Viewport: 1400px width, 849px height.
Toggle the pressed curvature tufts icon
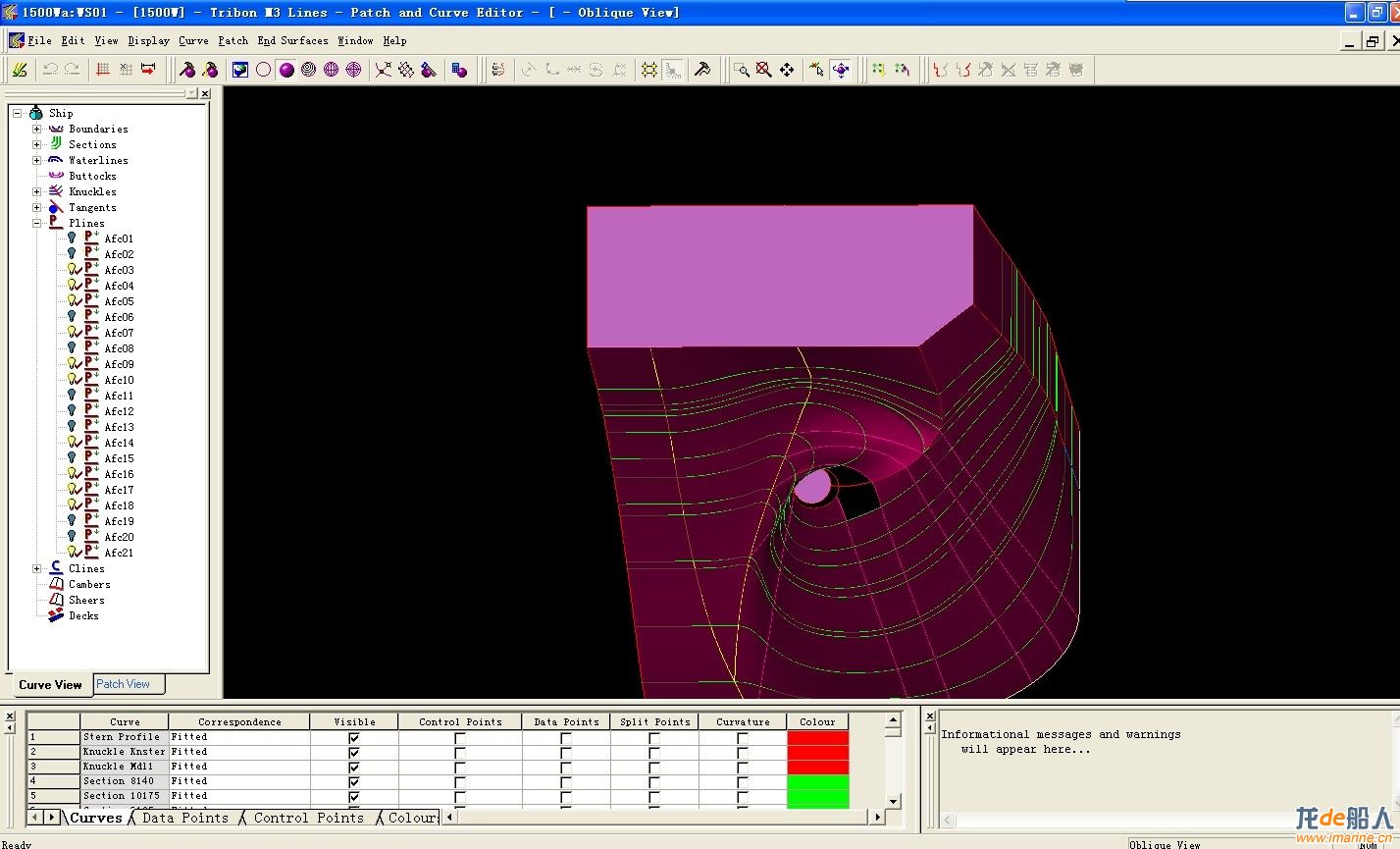[672, 70]
